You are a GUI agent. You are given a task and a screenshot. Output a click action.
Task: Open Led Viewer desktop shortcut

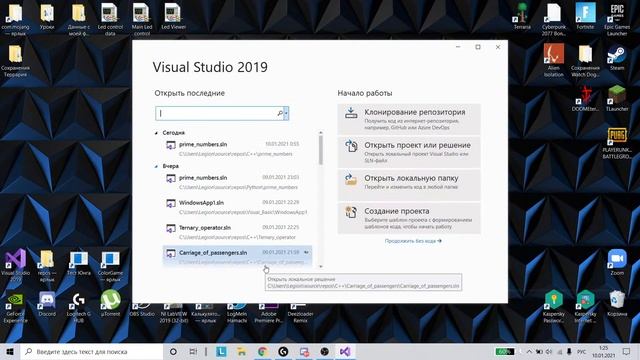pyautogui.click(x=173, y=16)
